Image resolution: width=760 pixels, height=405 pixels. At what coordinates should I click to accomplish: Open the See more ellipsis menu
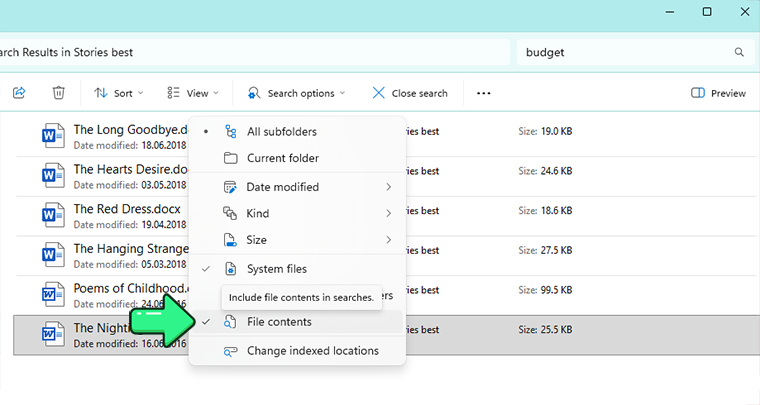484,93
